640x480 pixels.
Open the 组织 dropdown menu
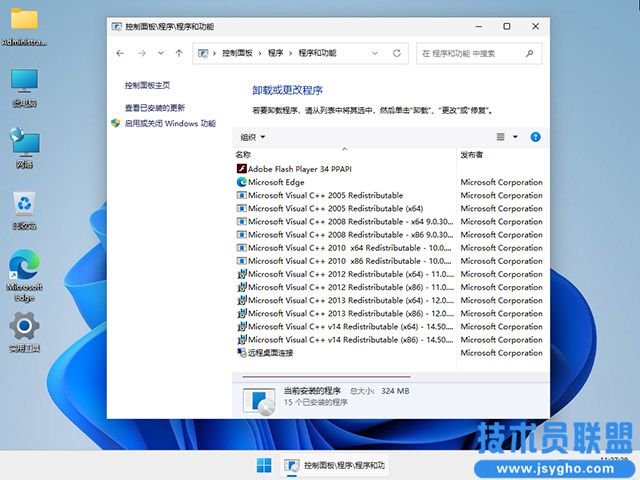pyautogui.click(x=253, y=137)
